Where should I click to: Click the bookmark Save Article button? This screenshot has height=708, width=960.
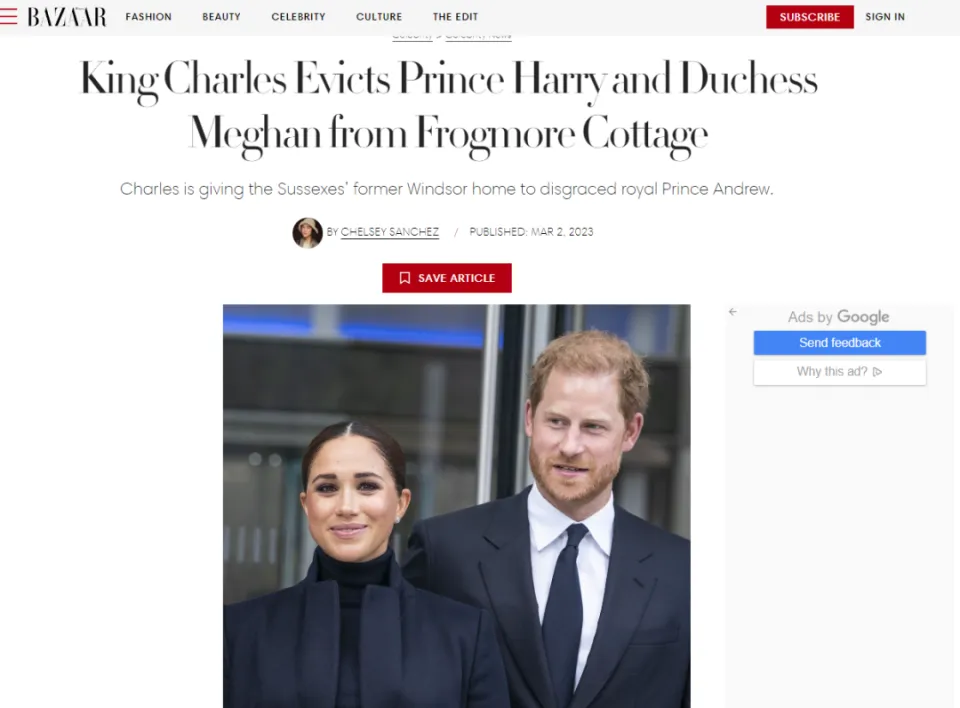pos(447,278)
